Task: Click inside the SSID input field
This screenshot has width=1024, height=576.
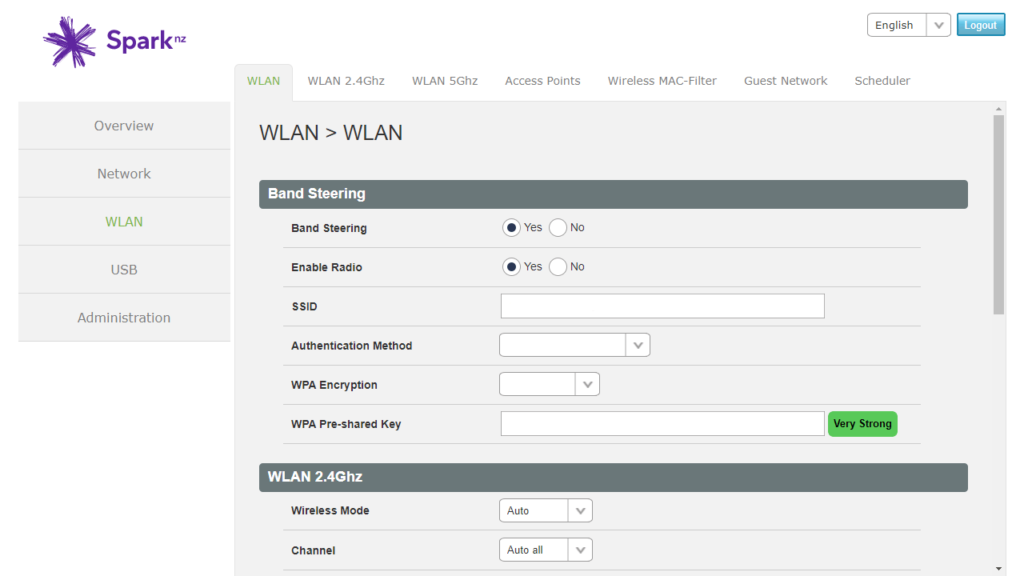Action: tap(662, 305)
